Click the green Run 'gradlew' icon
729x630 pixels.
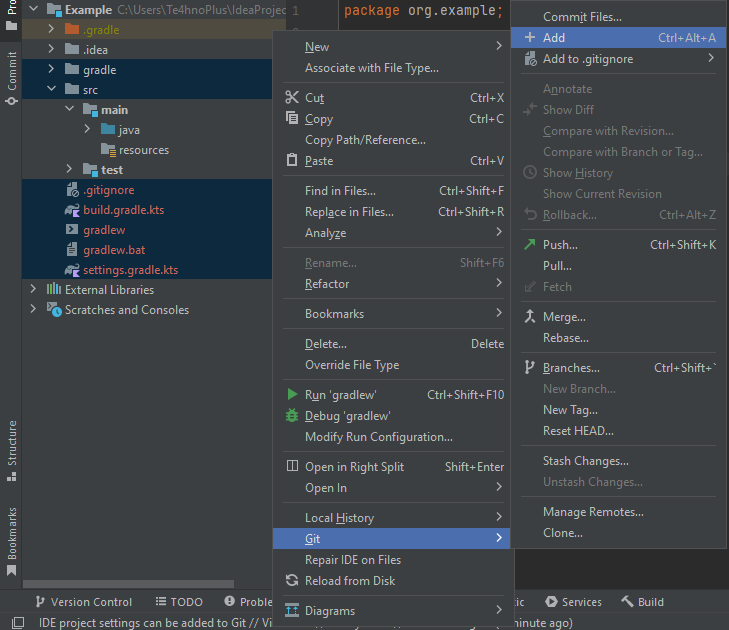point(292,395)
